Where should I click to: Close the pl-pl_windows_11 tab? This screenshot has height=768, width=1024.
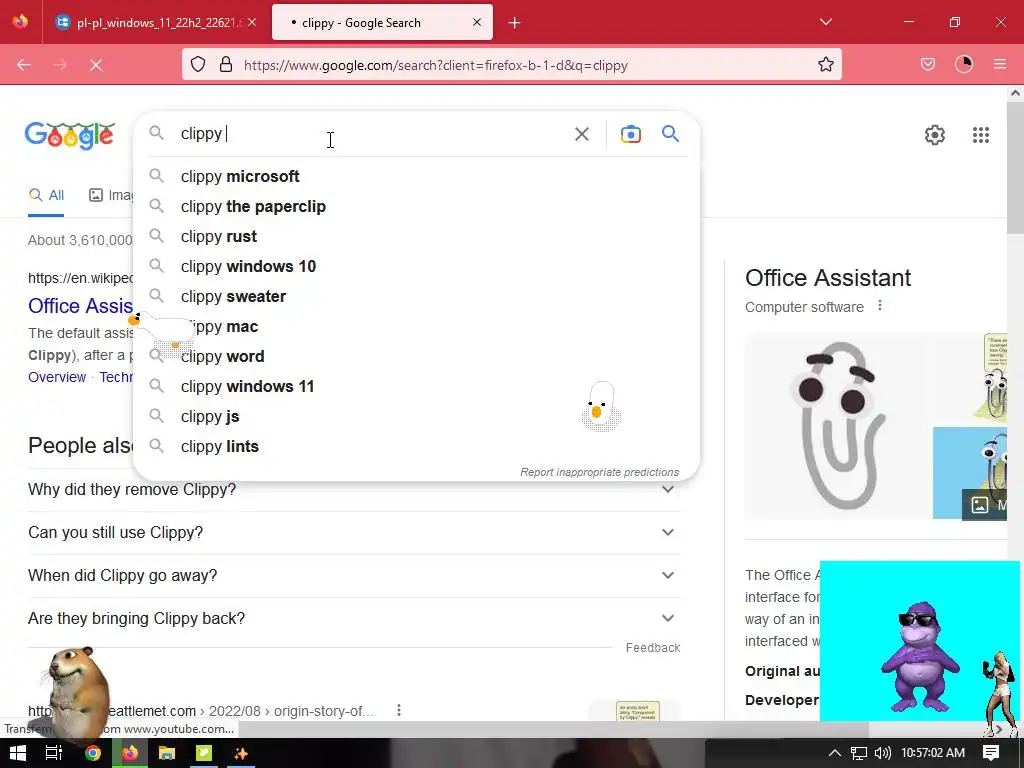pyautogui.click(x=252, y=22)
